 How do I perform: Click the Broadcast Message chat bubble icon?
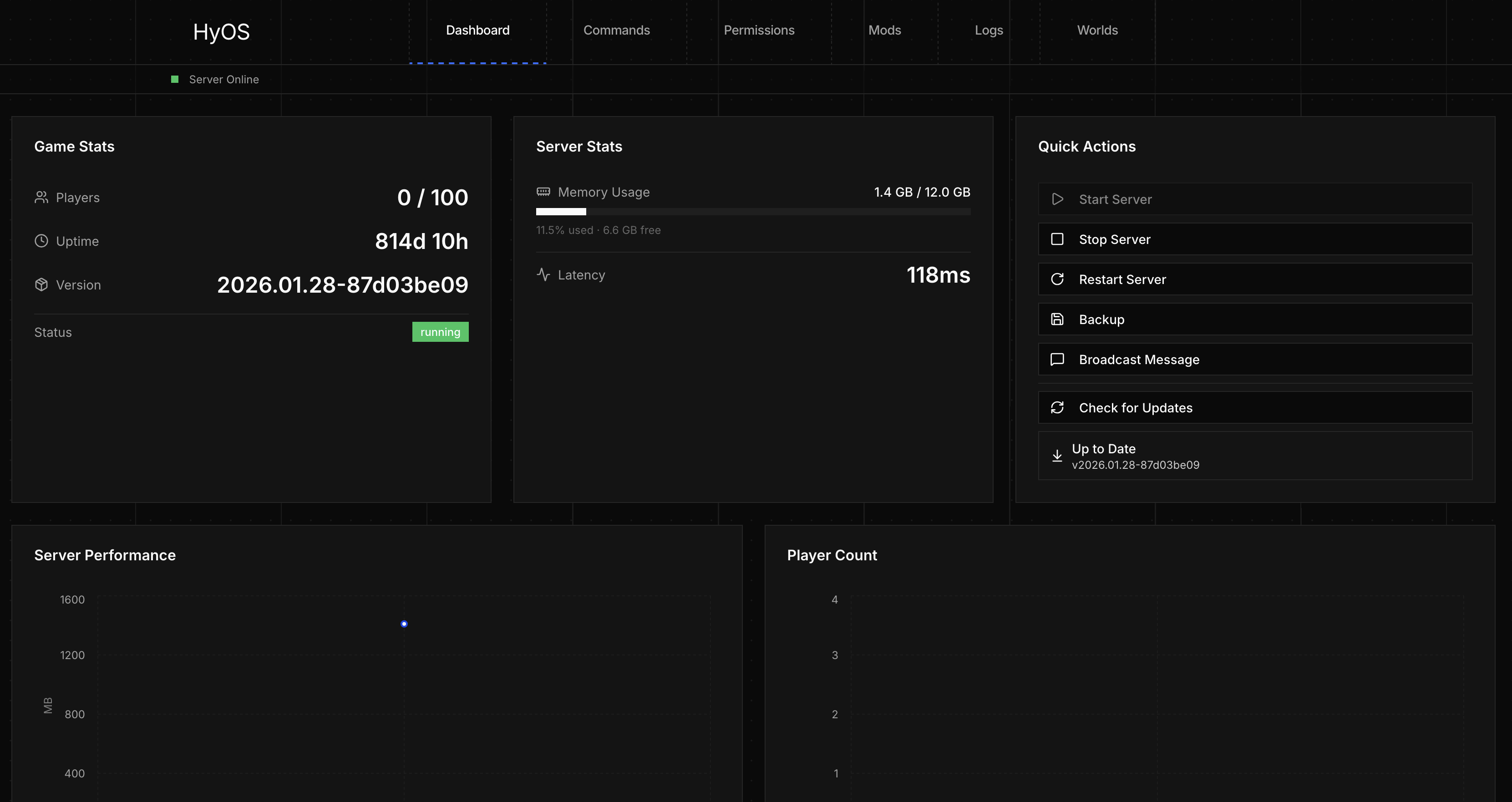coord(1057,359)
